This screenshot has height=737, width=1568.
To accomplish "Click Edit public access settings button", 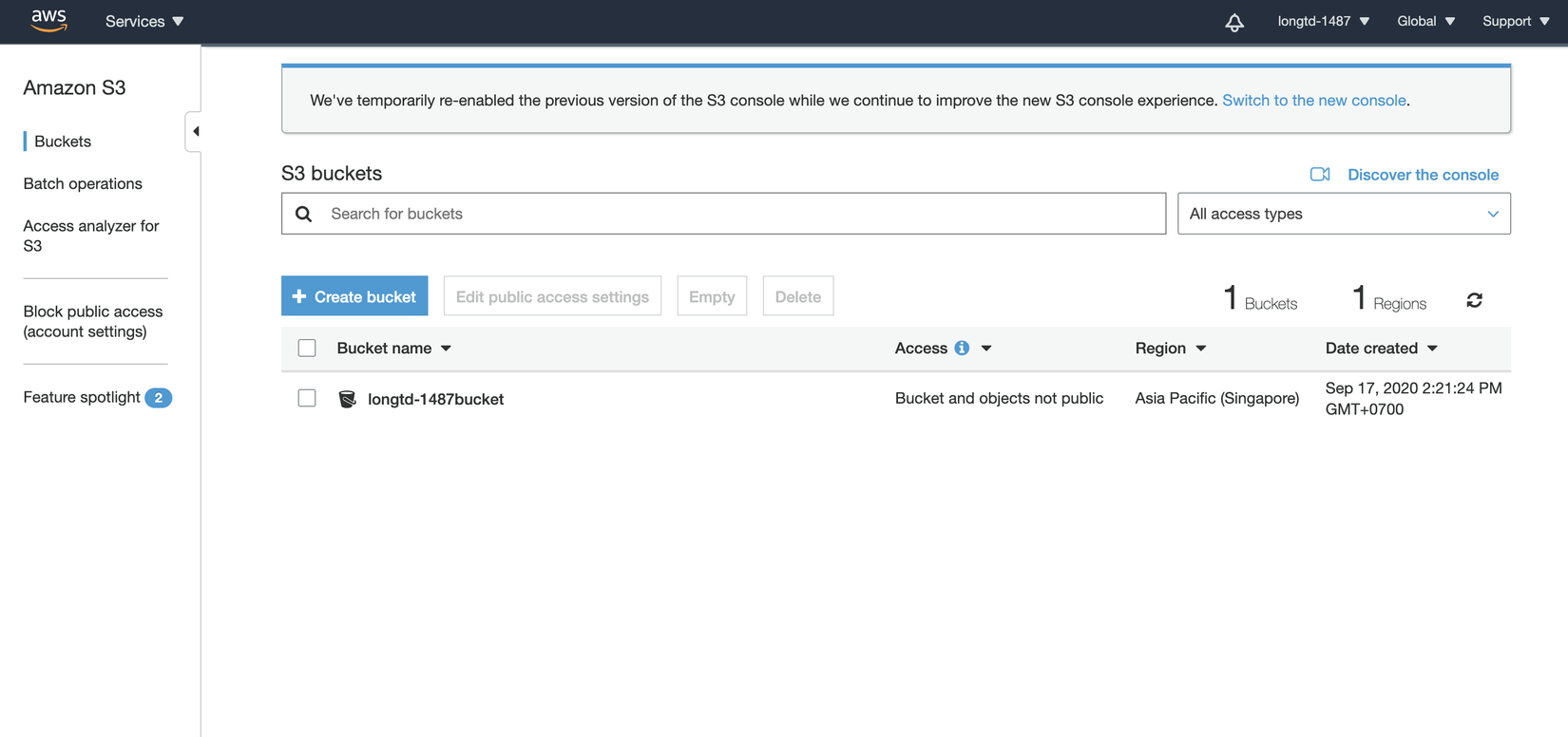I will coord(552,296).
